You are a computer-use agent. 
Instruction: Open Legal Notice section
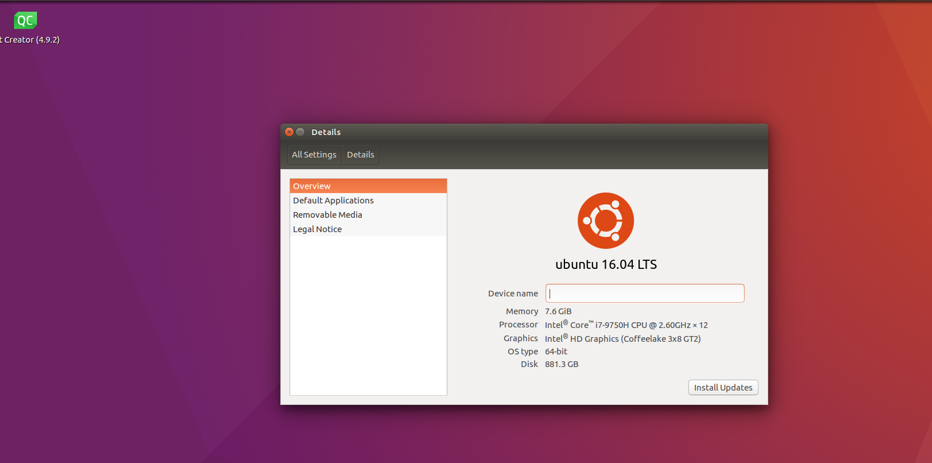point(368,229)
